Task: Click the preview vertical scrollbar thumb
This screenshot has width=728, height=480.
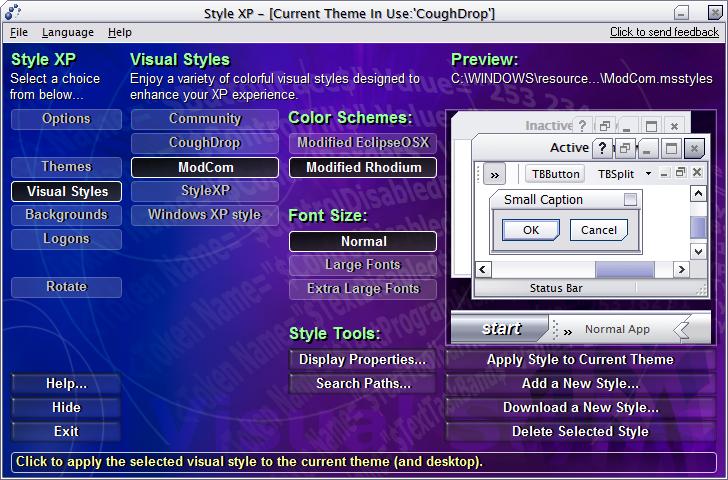Action: coord(698,227)
